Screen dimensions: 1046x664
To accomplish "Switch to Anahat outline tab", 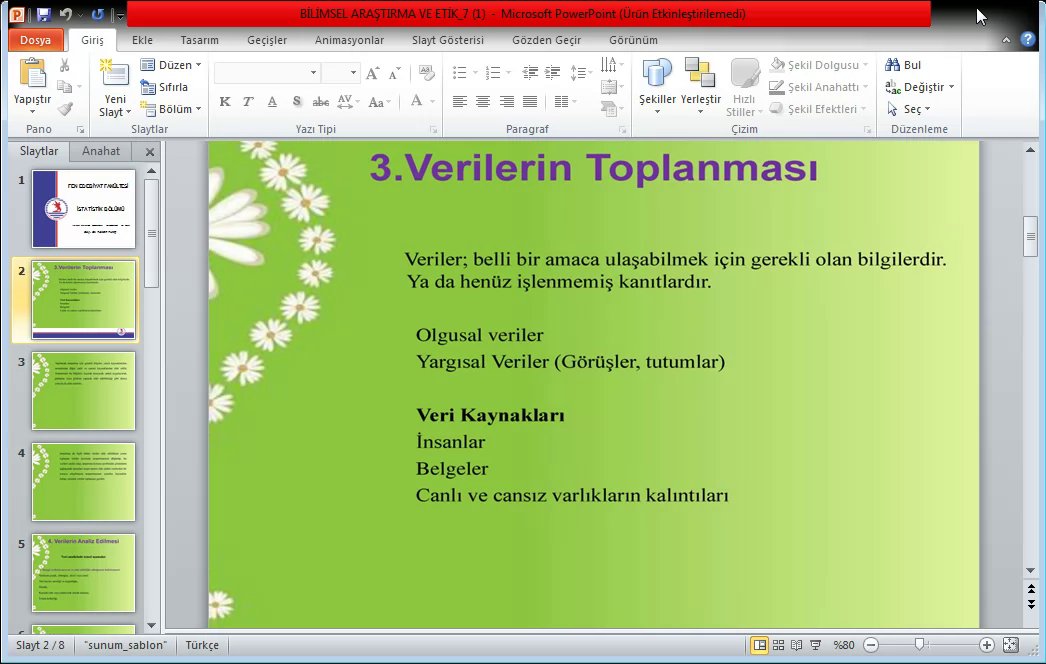I will [101, 151].
